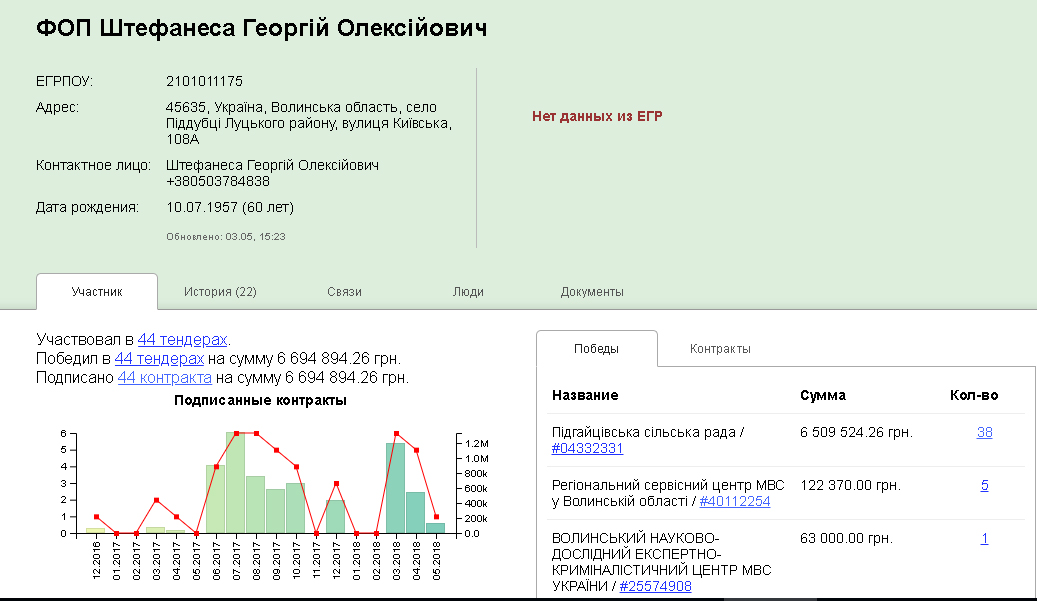Click count 38 for Підгайцівська сільська рада
1037x601 pixels.
point(984,433)
